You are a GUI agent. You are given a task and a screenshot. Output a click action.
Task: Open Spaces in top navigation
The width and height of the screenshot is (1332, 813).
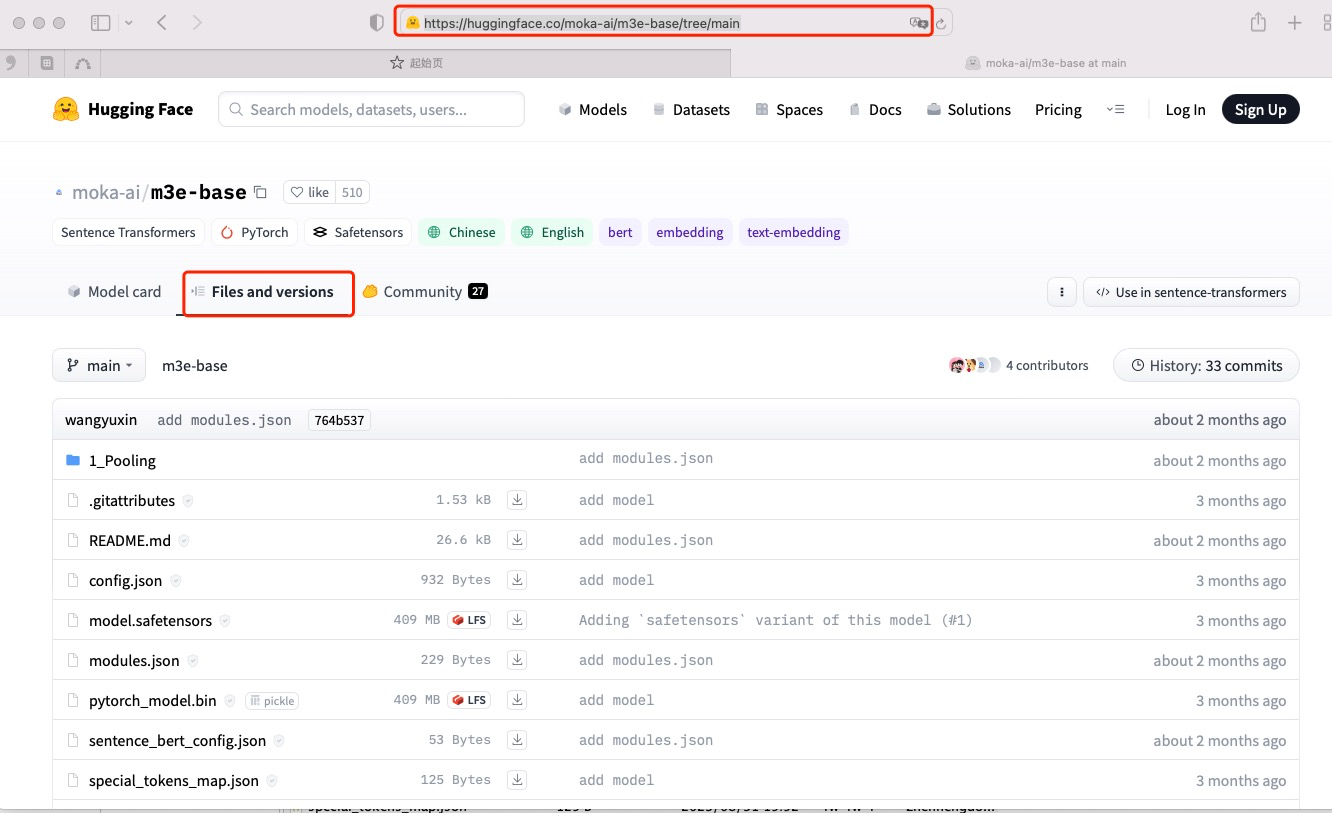click(x=789, y=109)
